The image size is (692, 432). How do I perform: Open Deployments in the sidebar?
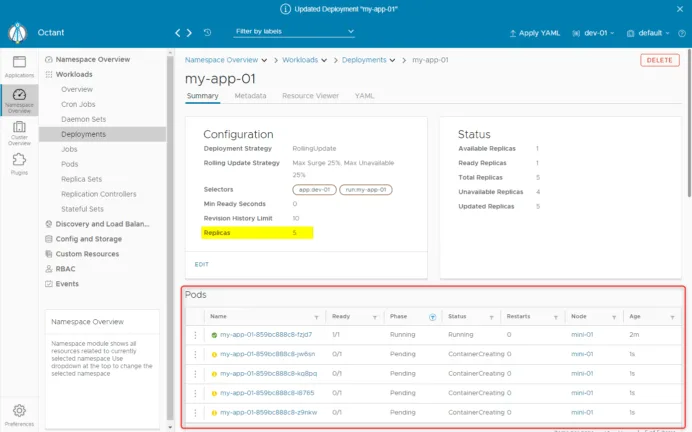[102, 134]
